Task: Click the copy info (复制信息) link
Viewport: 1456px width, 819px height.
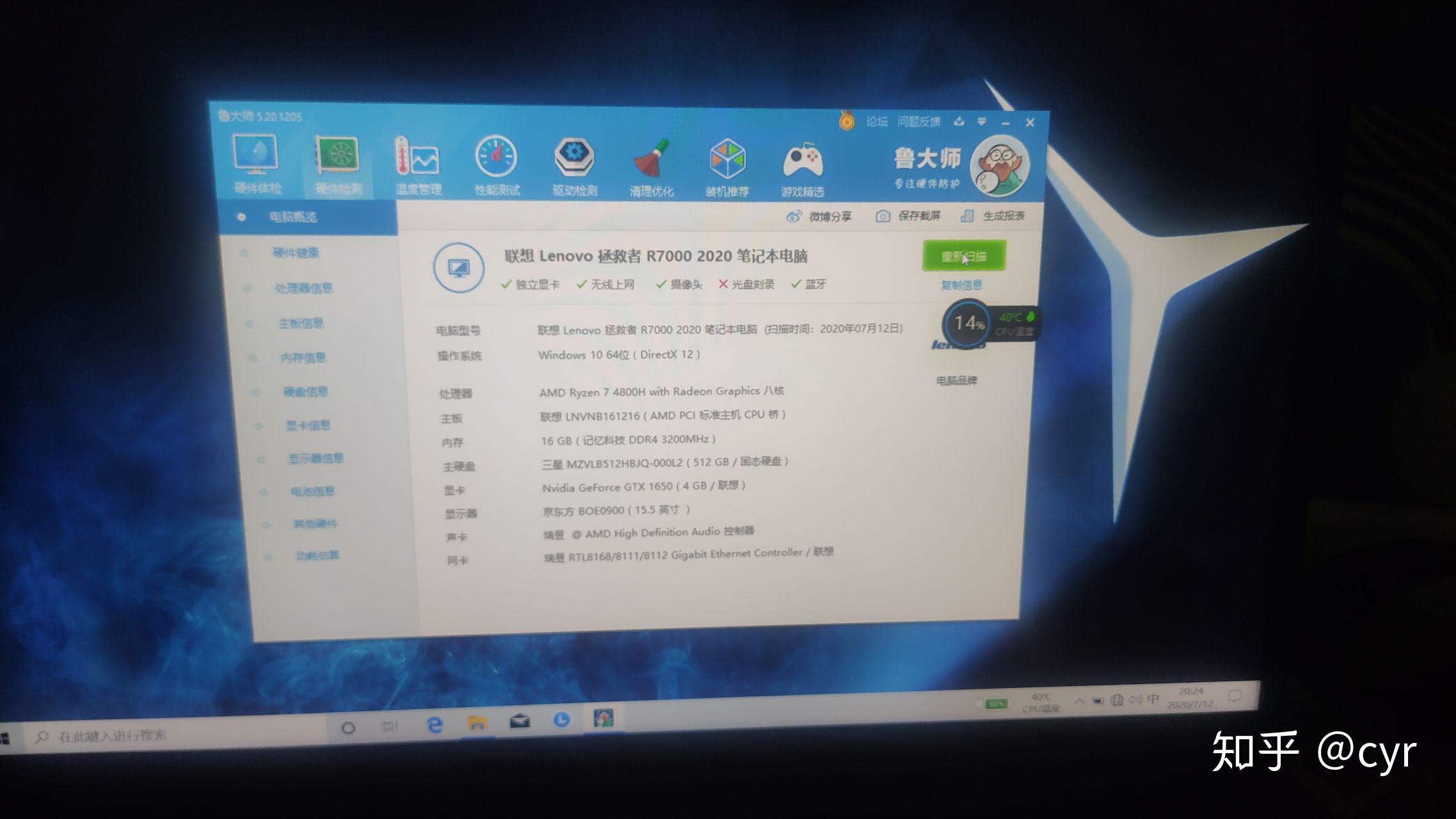Action: point(961,285)
